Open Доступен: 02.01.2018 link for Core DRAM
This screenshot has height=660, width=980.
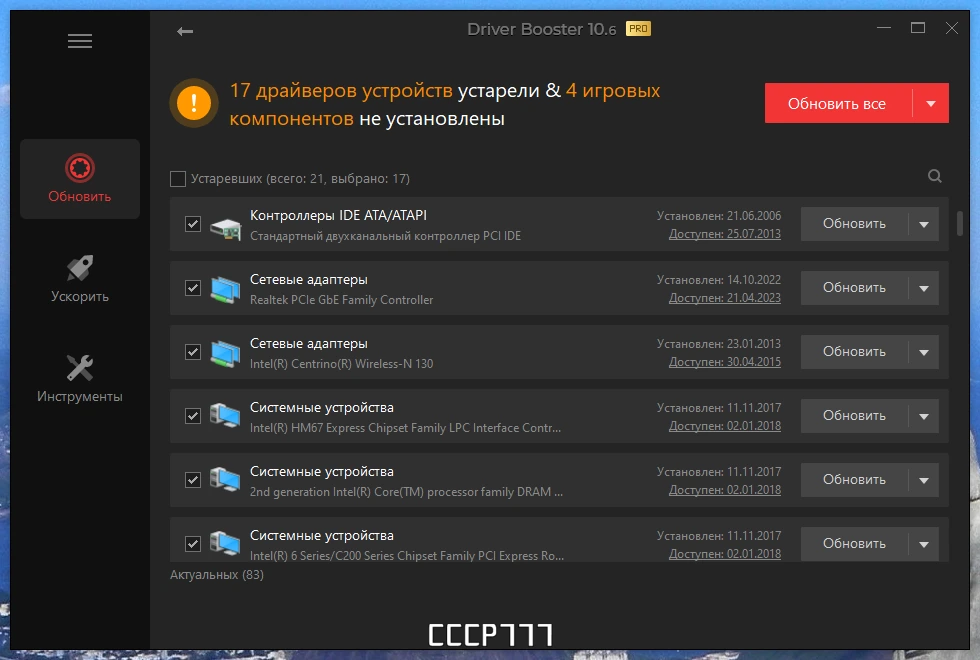click(x=724, y=490)
